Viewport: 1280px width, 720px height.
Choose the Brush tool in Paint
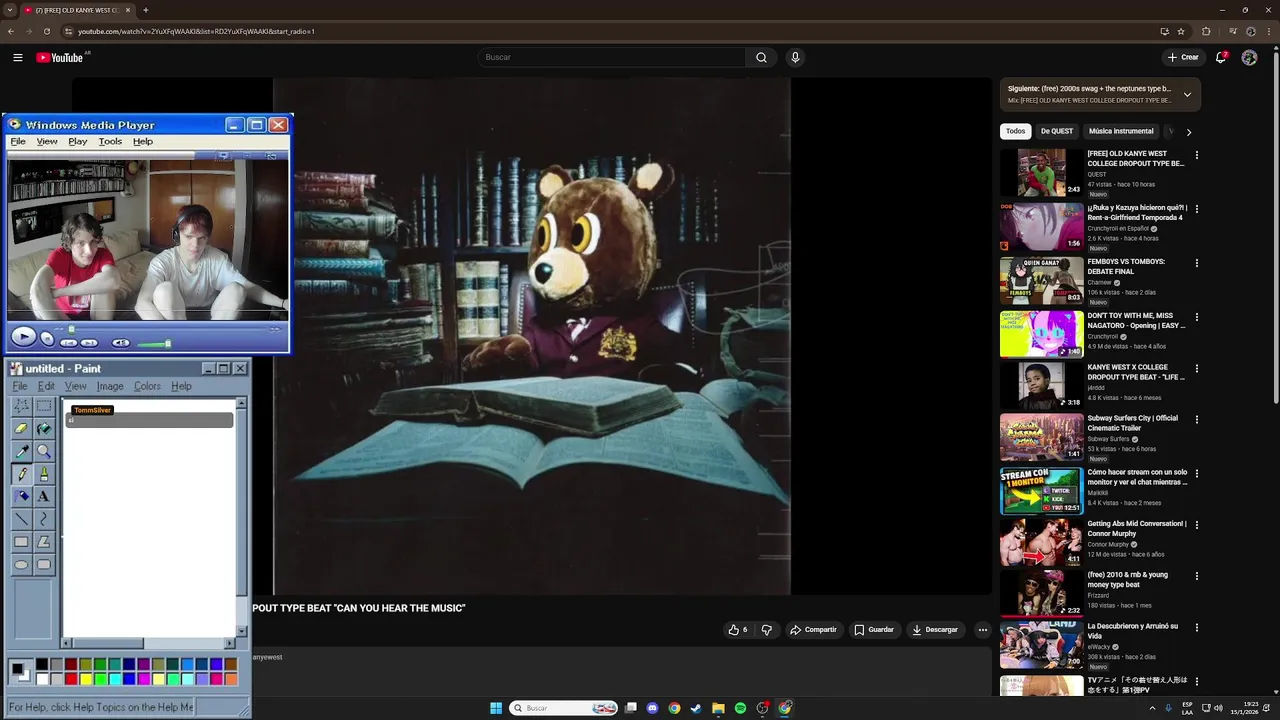[x=44, y=474]
